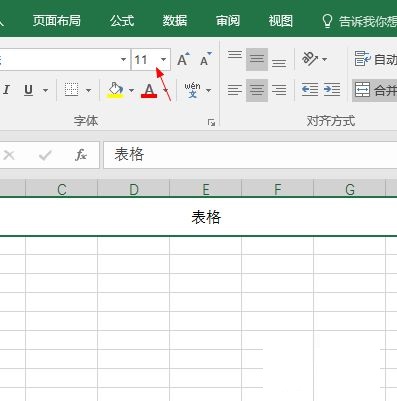The width and height of the screenshot is (397, 401).
Task: Click the wén phonetic guide icon
Action: click(193, 90)
